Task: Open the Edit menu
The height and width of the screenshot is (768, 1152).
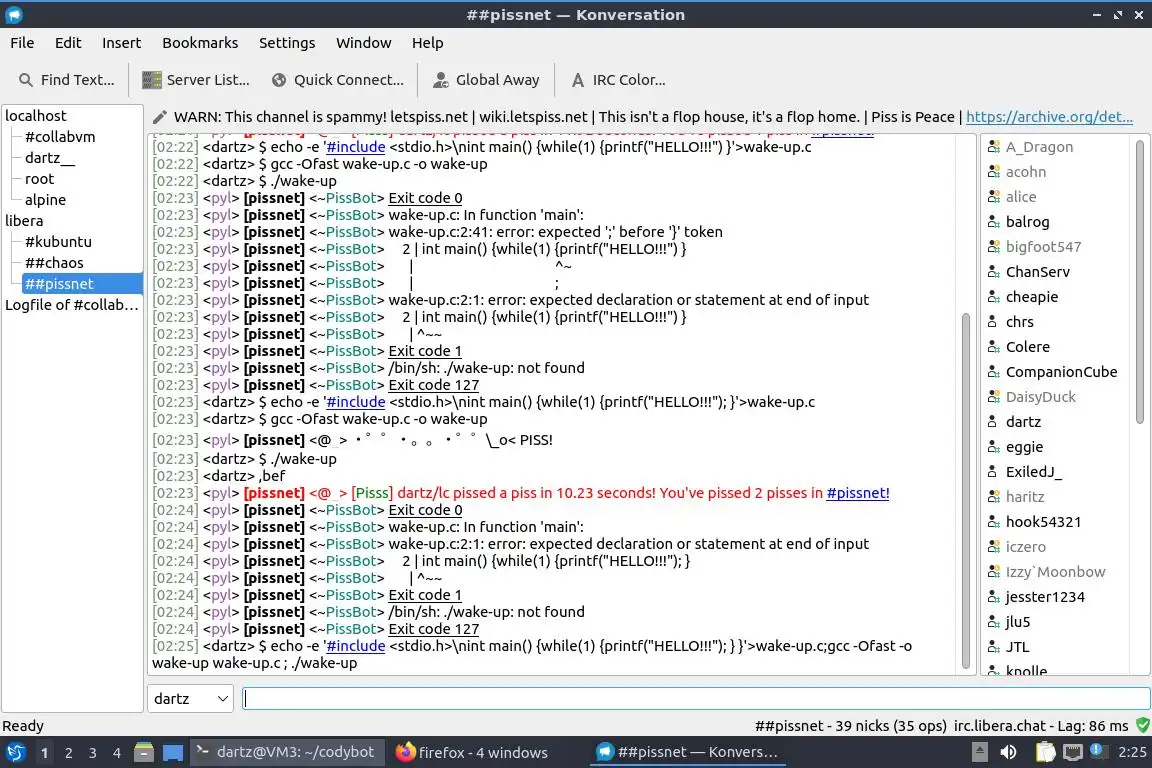Action: (68, 43)
